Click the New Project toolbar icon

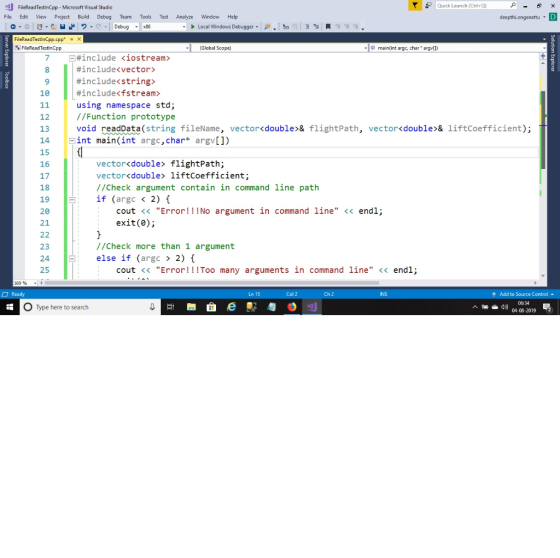[x=40, y=27]
